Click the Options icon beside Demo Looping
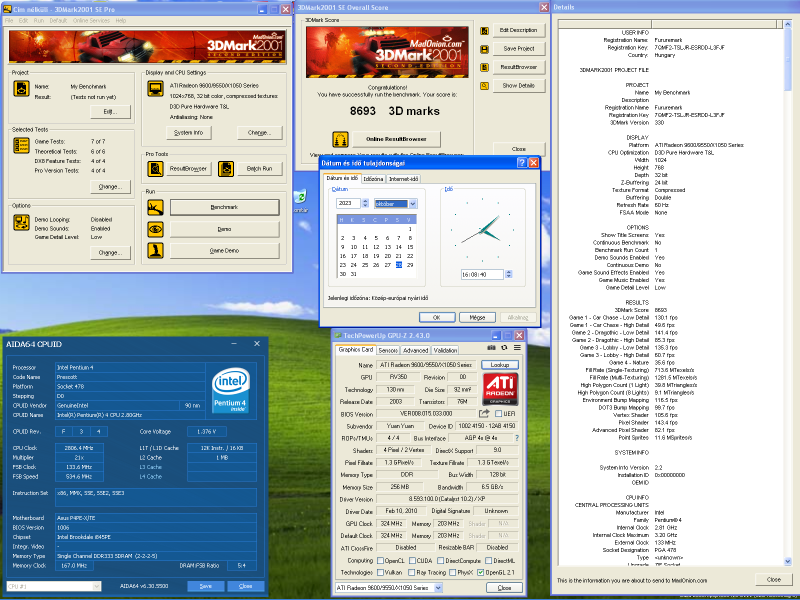The height and width of the screenshot is (600, 800). tap(21, 222)
